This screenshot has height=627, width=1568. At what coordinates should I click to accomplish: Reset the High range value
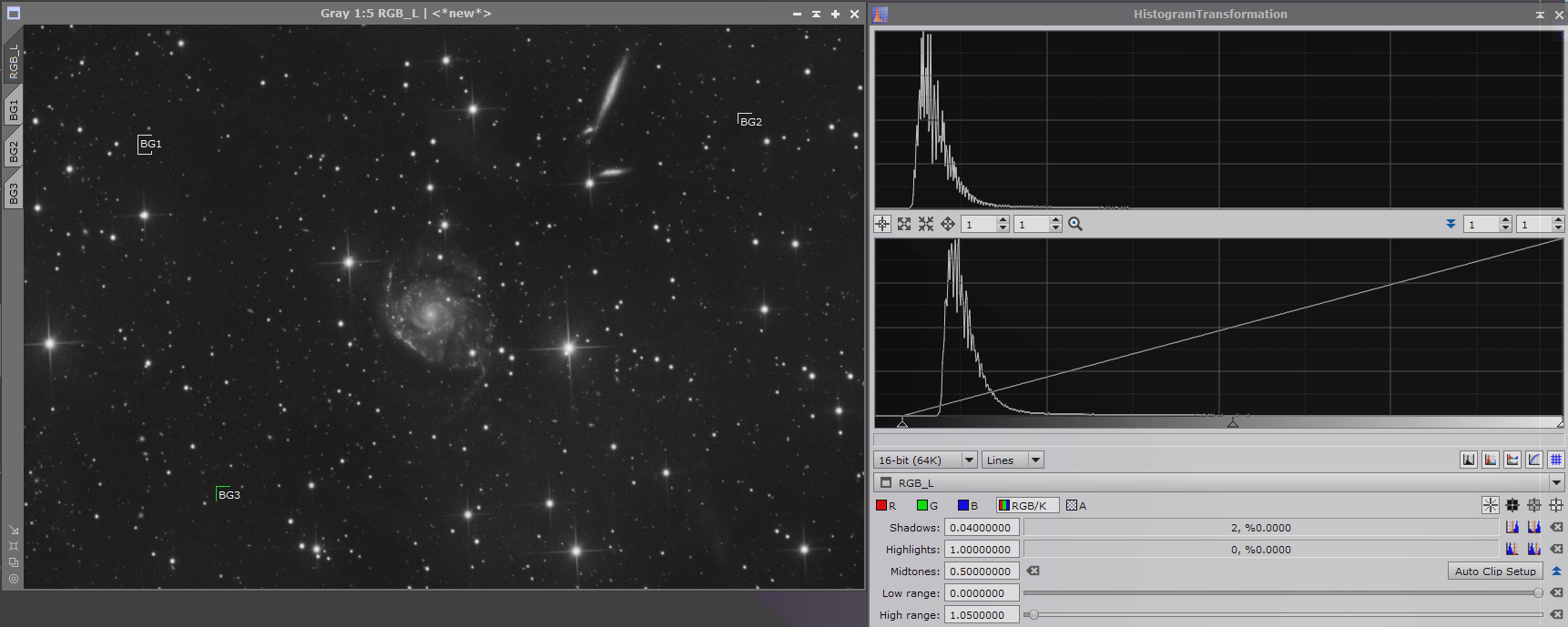pyautogui.click(x=1556, y=615)
